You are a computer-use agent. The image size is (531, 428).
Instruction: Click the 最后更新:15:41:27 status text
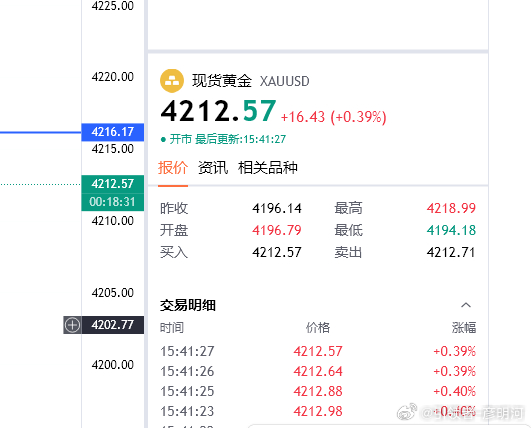click(240, 139)
